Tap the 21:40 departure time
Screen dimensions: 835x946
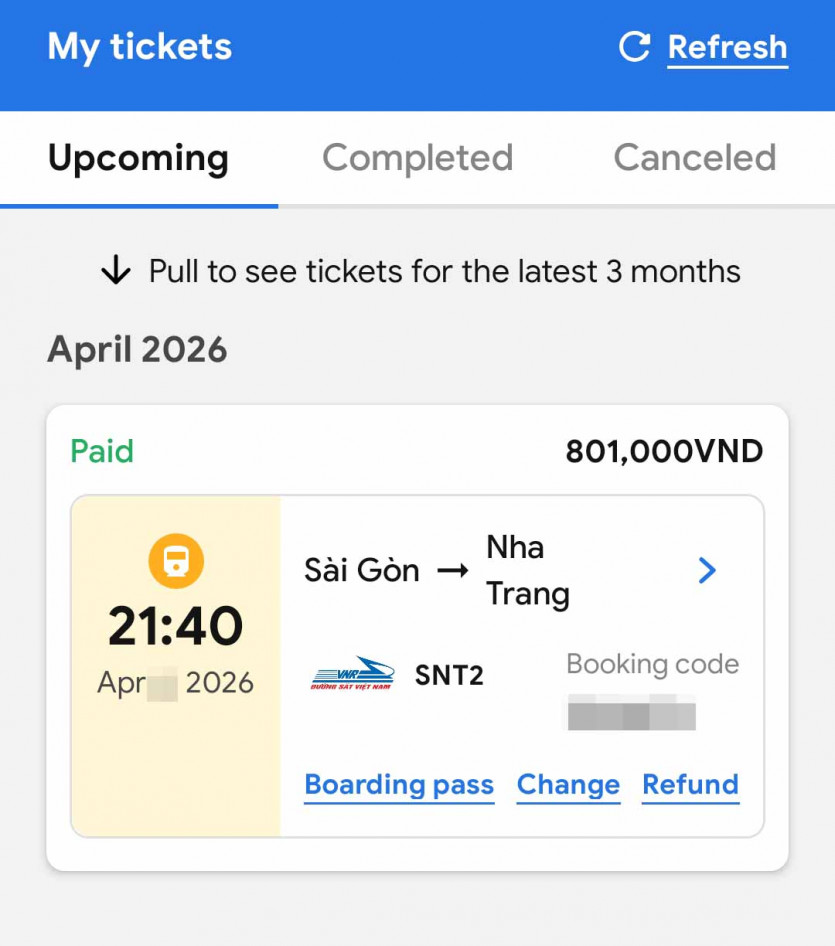[176, 627]
